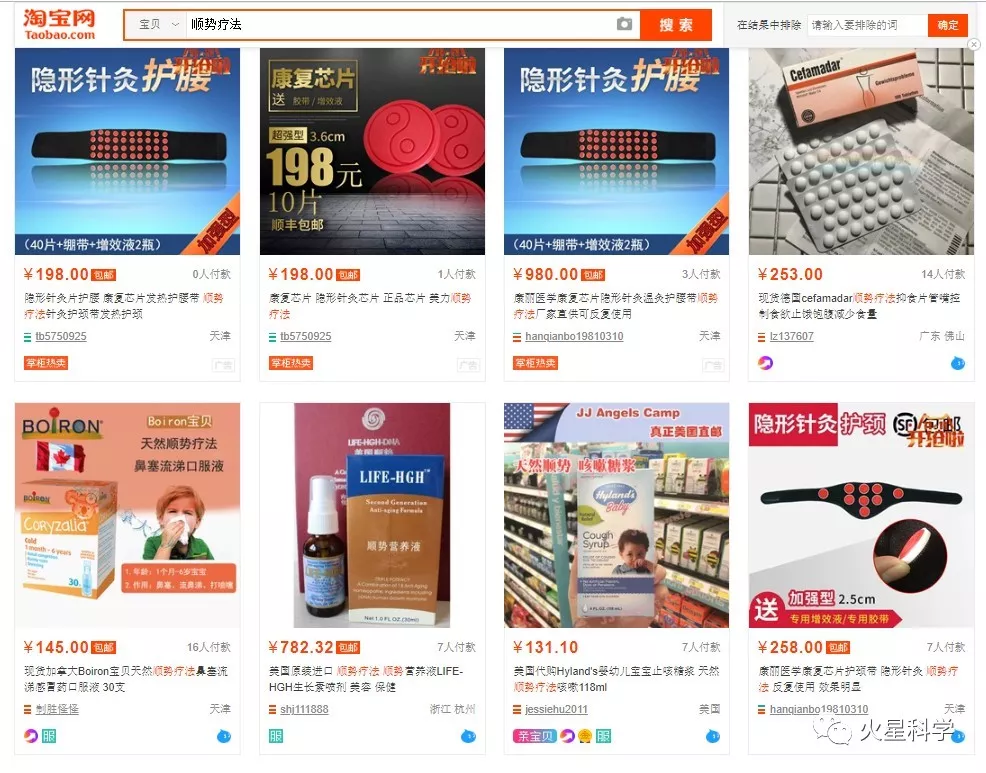Viewport: 986px width, 773px height.
Task: Click the 亲宝贝 badge under jessiehu2011
Action: (x=535, y=736)
